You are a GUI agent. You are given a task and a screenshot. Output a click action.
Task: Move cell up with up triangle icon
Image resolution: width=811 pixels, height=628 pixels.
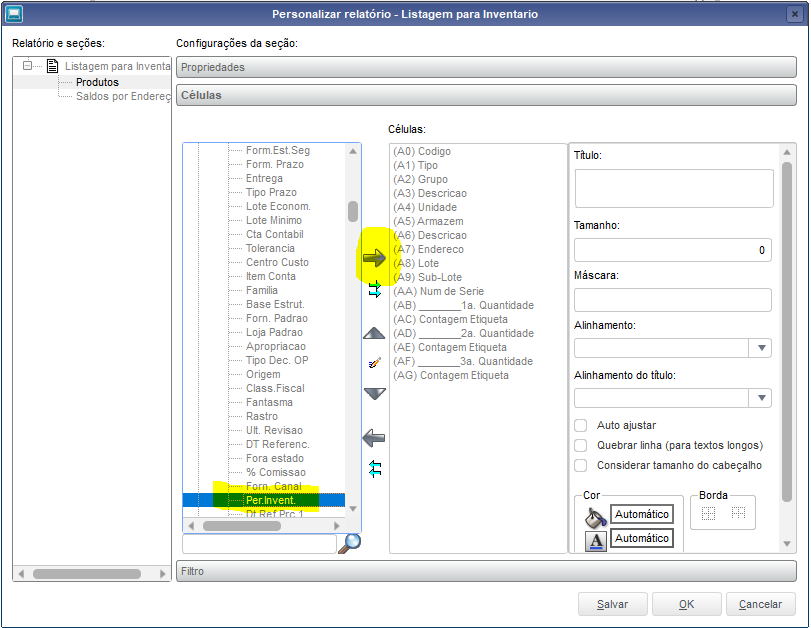pyautogui.click(x=374, y=333)
